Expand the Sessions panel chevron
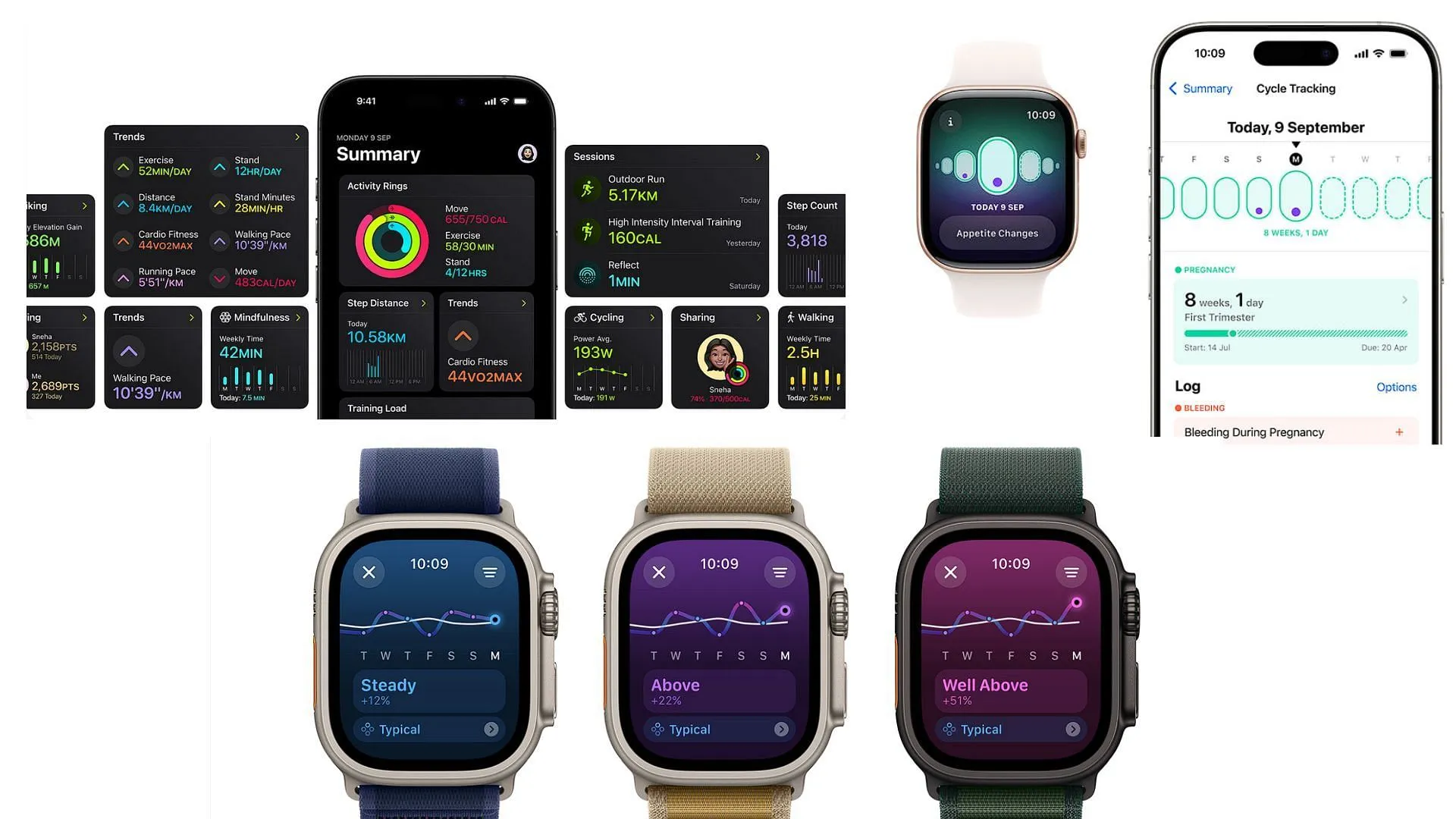Viewport: 1456px width, 819px height. point(757,156)
